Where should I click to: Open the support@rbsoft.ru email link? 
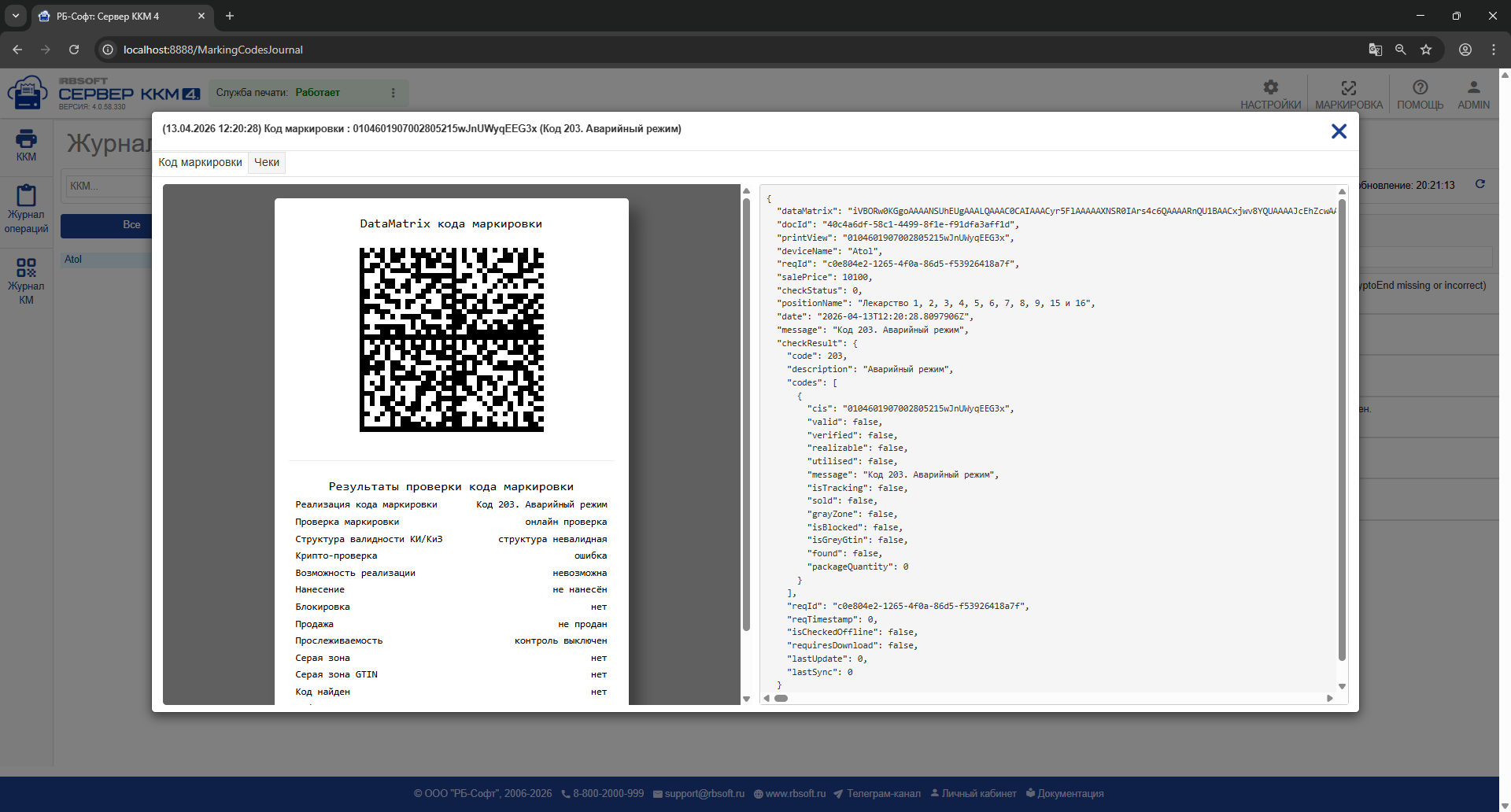coord(699,794)
